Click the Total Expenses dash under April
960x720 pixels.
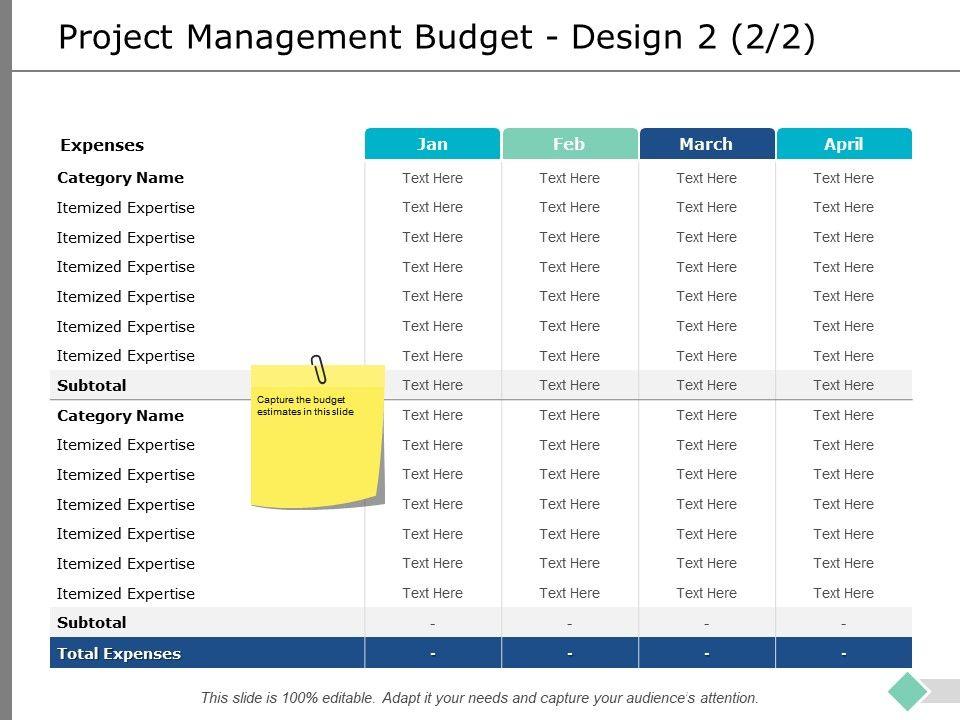844,654
